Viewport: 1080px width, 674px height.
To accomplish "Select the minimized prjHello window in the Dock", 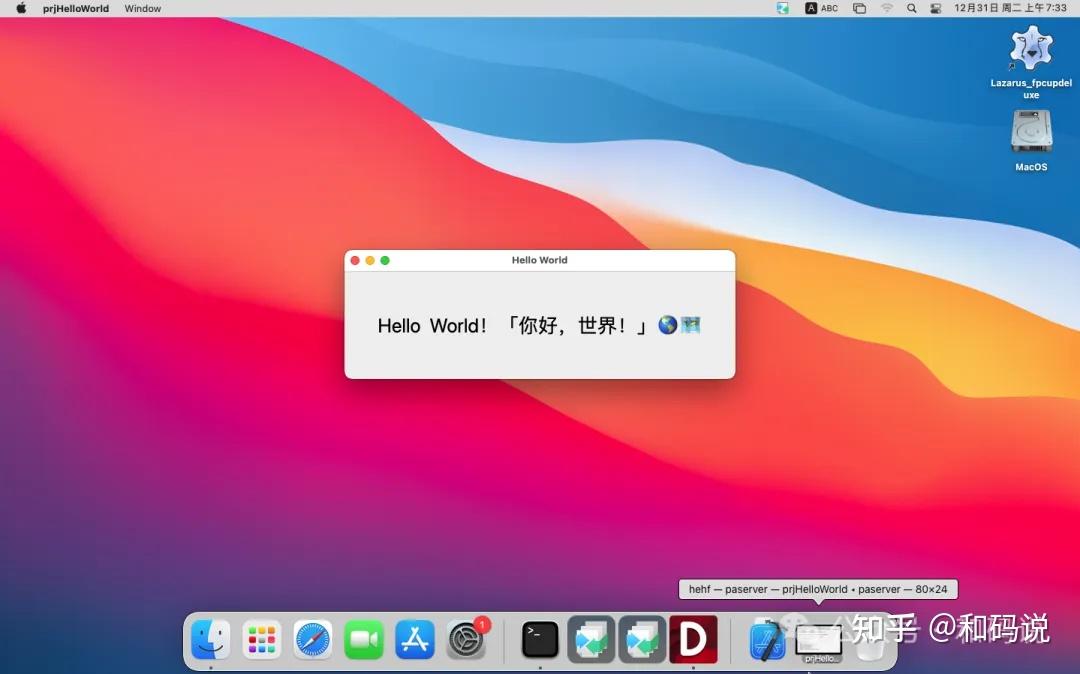I will click(819, 638).
